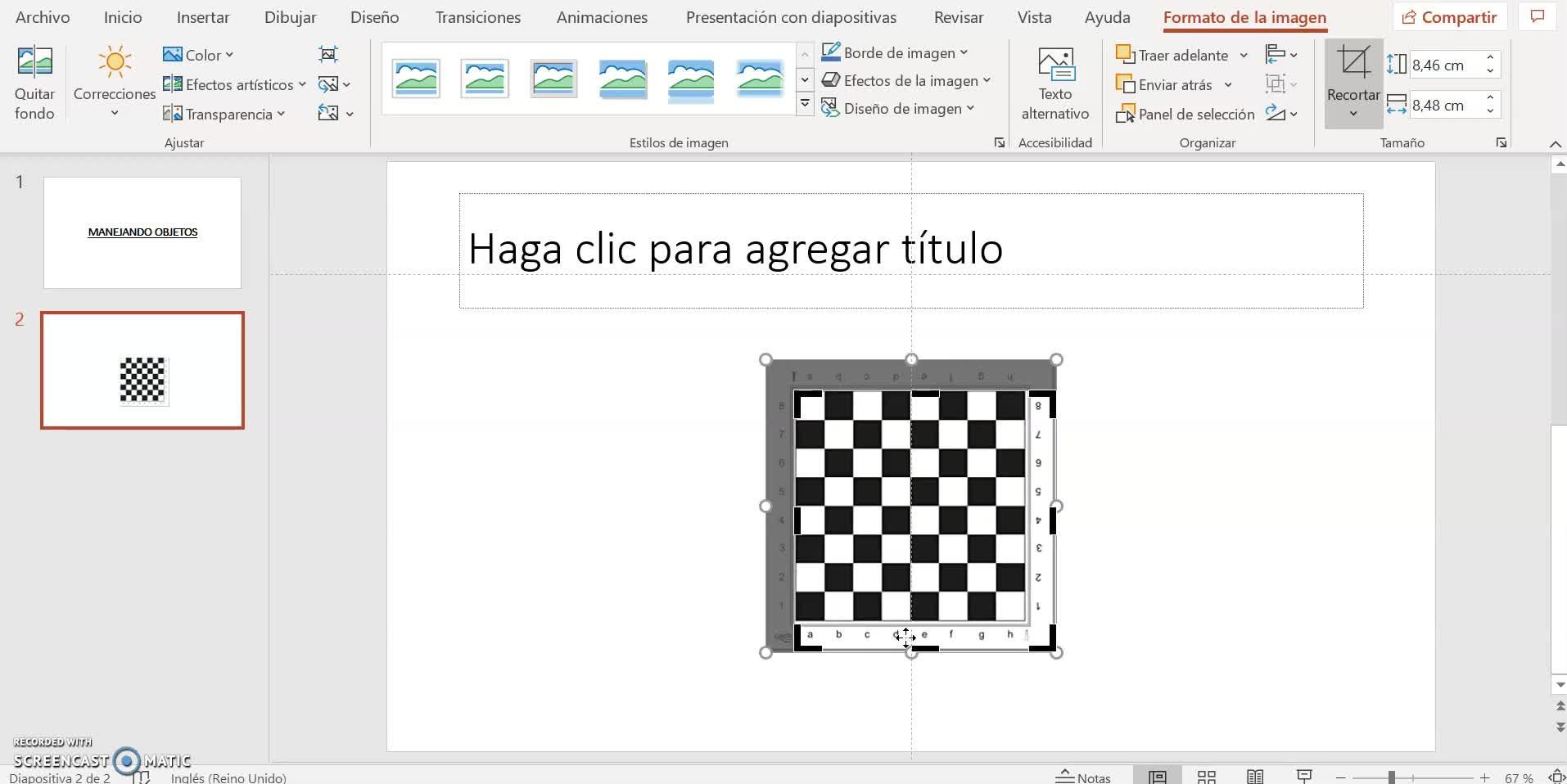Toggle the Notas pane
The height and width of the screenshot is (784, 1567).
click(1084, 777)
